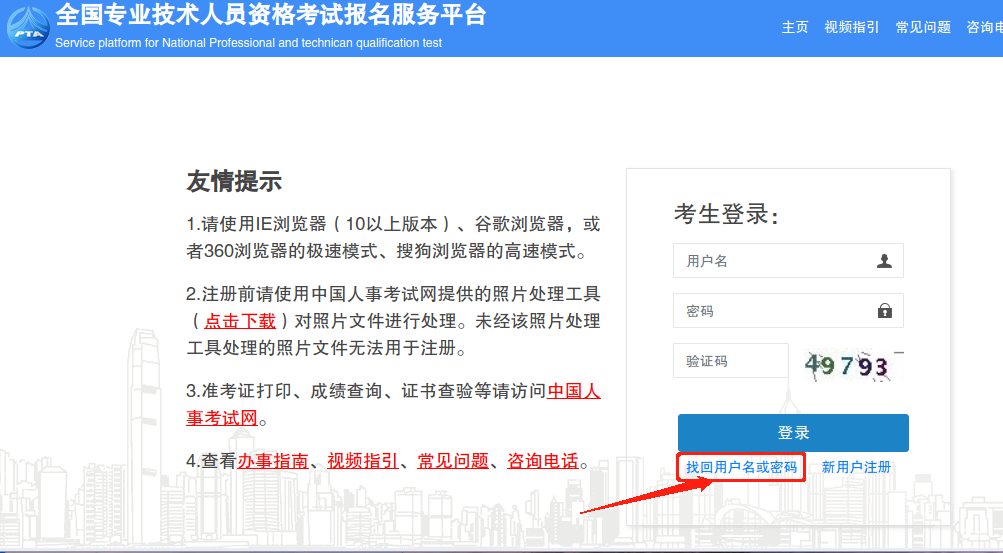
Task: Open 常见问题 in the top navigation bar
Action: (923, 28)
